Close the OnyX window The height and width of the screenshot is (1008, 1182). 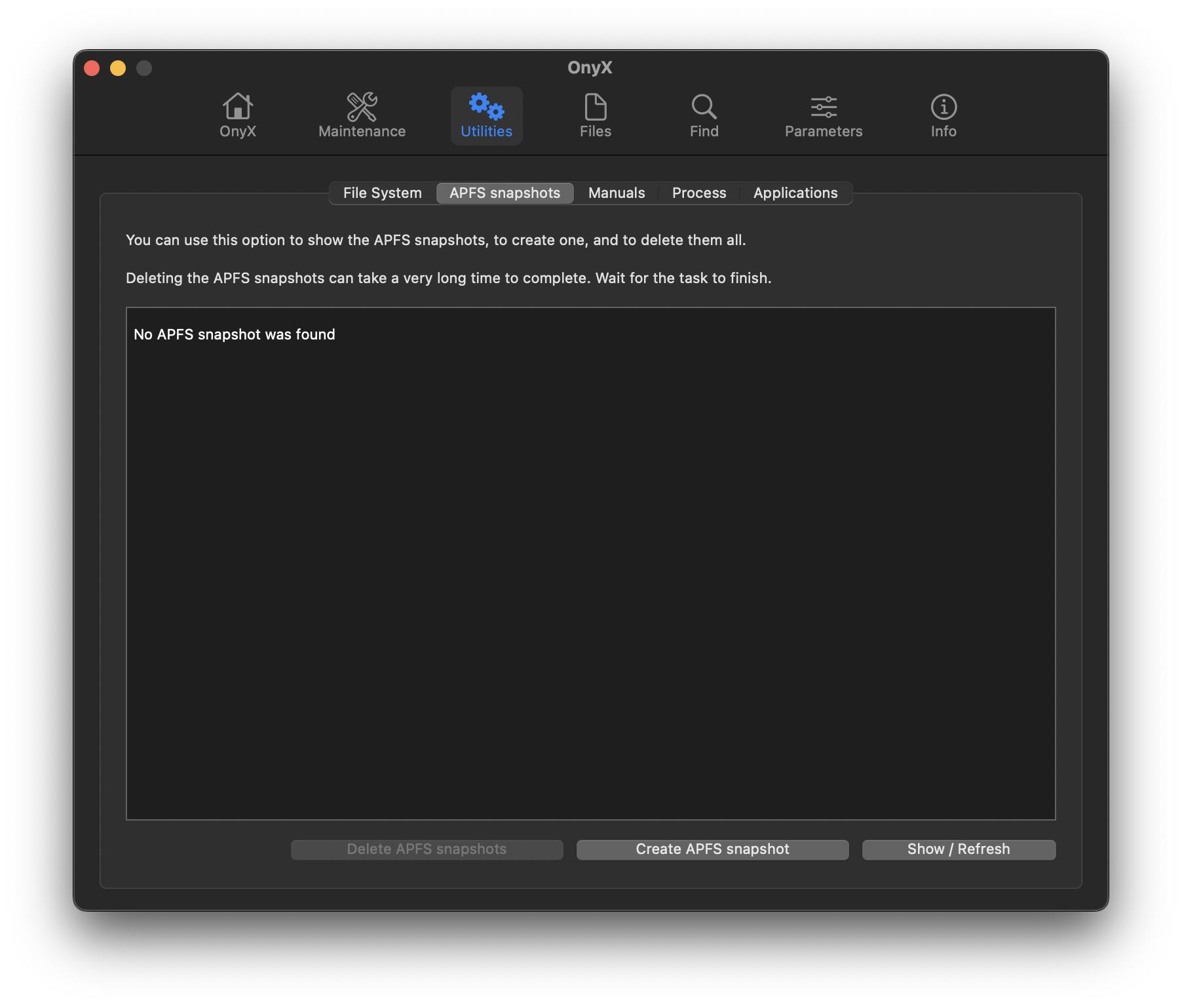92,68
